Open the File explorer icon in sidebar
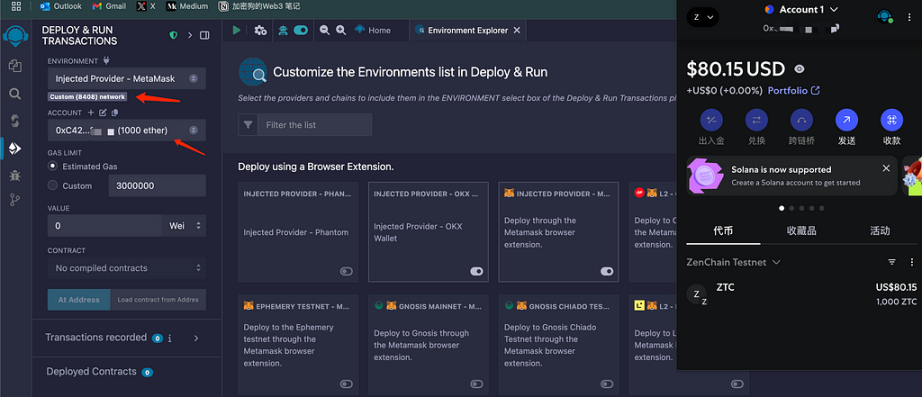The height and width of the screenshot is (397, 922). point(15,66)
